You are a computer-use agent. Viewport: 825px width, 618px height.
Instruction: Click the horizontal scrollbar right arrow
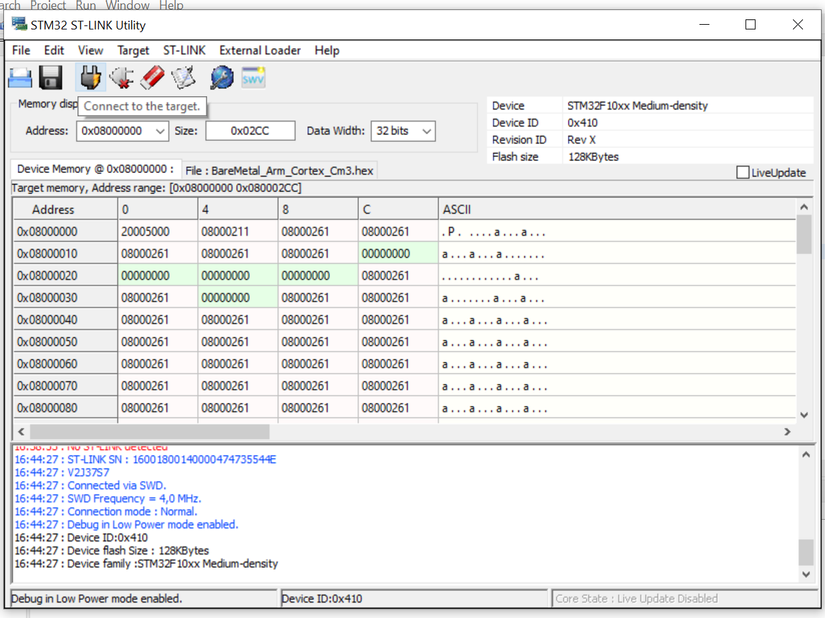(x=787, y=432)
